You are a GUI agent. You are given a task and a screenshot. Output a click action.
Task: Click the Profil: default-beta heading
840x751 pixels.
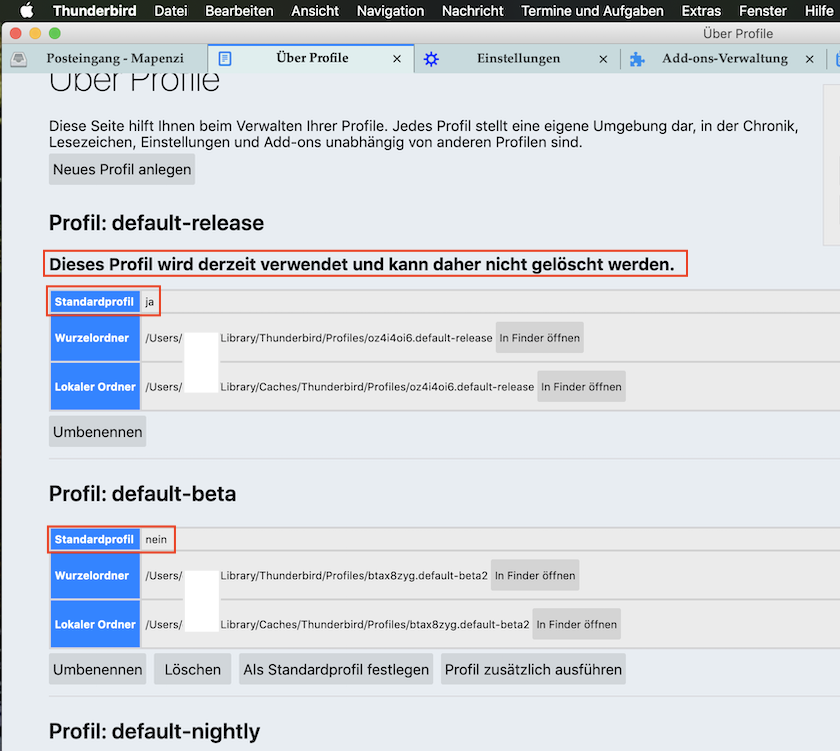pyautogui.click(x=142, y=493)
